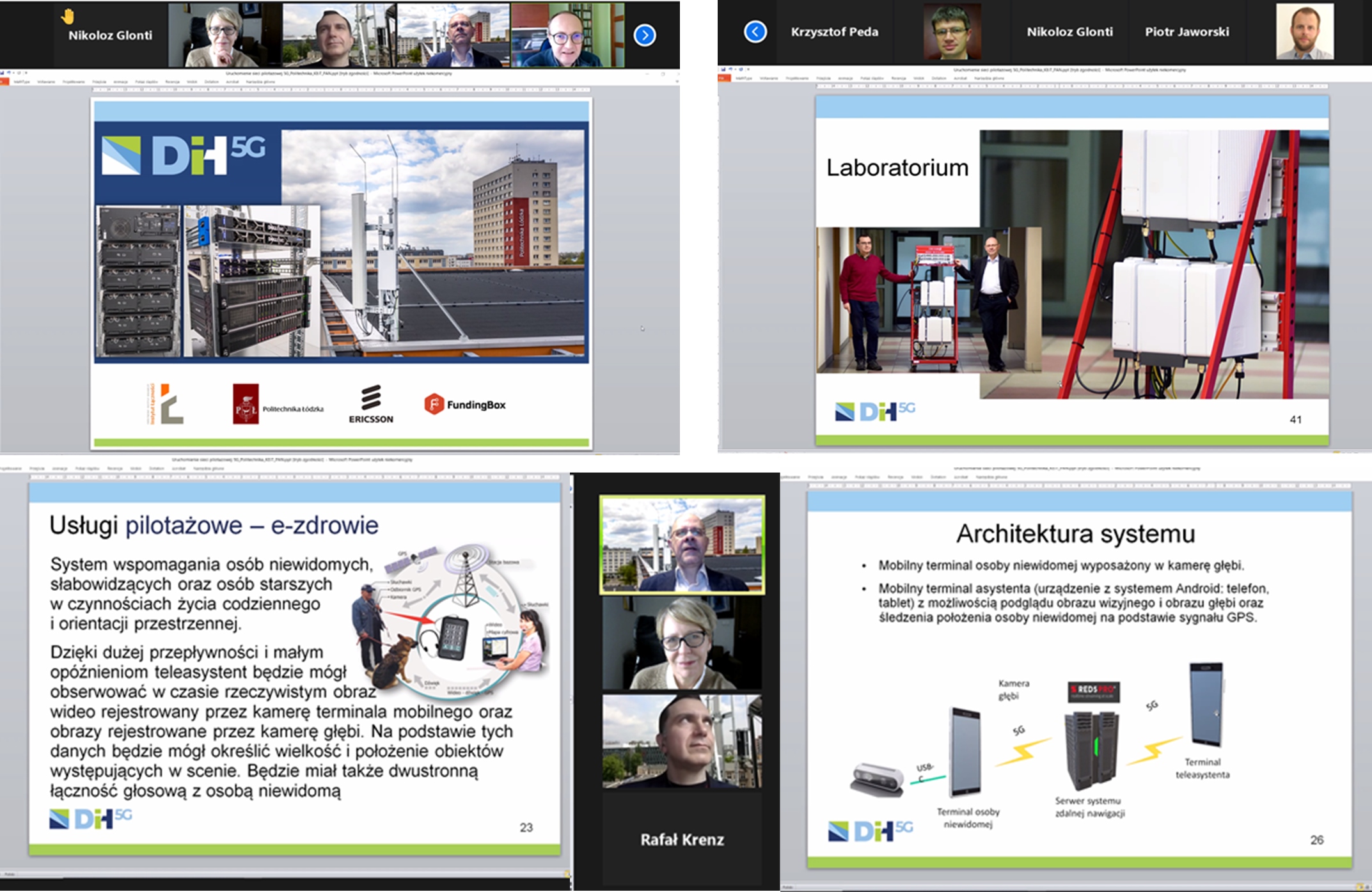1372x892 pixels.
Task: Click the depth camera image in the architecture diagram
Action: [x=878, y=778]
